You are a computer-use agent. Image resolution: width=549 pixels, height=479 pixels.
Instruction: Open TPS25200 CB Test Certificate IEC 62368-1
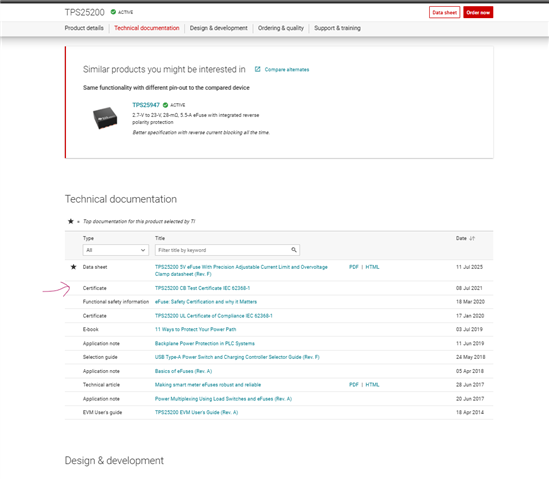[202, 288]
